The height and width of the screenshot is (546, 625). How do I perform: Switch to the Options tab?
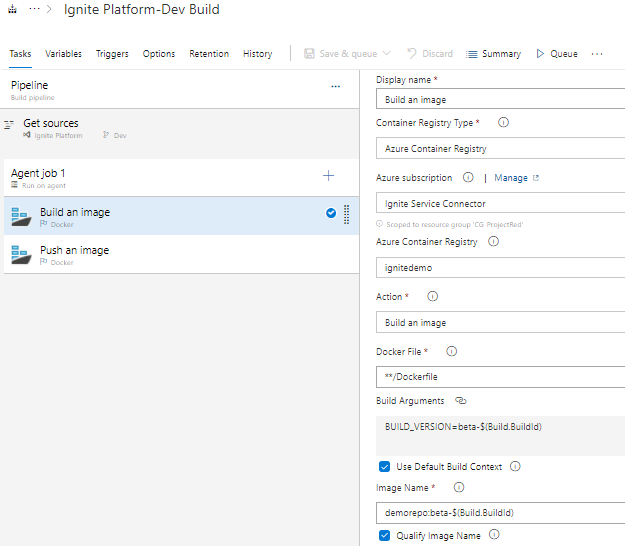coord(159,54)
